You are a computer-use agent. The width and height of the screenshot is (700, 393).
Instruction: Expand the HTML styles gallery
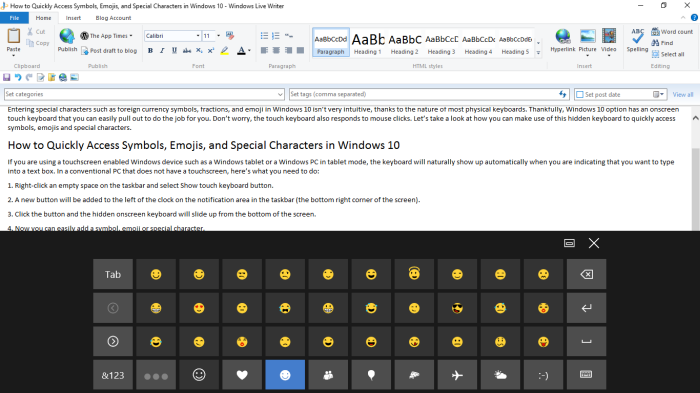538,53
